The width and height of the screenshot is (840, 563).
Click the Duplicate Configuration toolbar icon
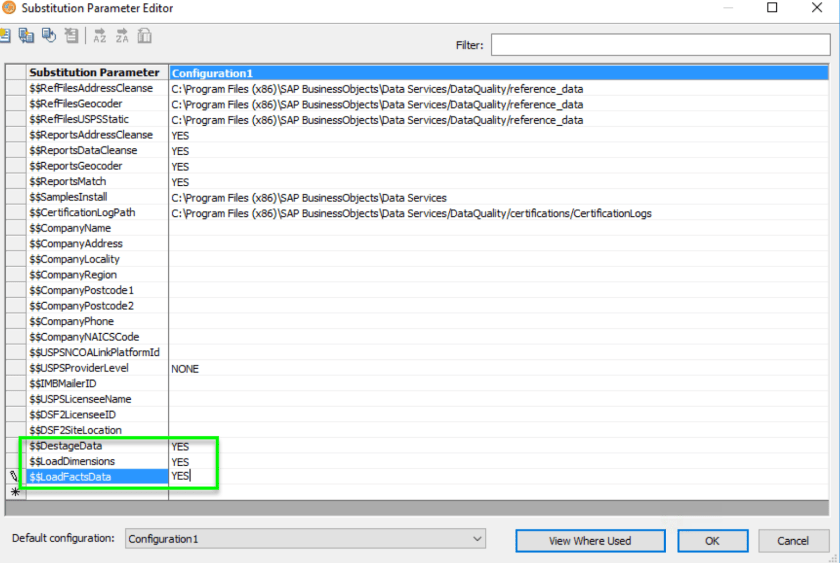pos(27,36)
